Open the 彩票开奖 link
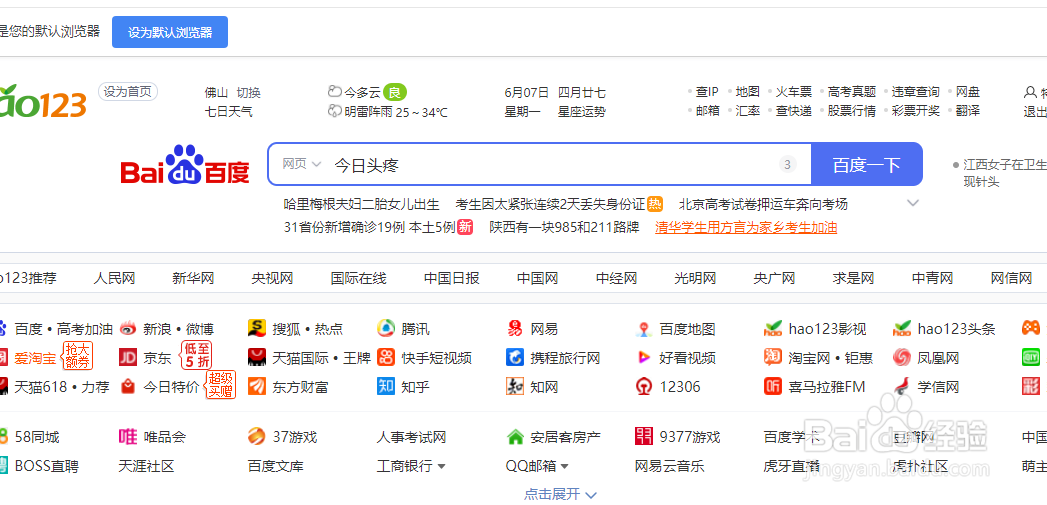Image resolution: width=1047 pixels, height=505 pixels. pos(916,111)
